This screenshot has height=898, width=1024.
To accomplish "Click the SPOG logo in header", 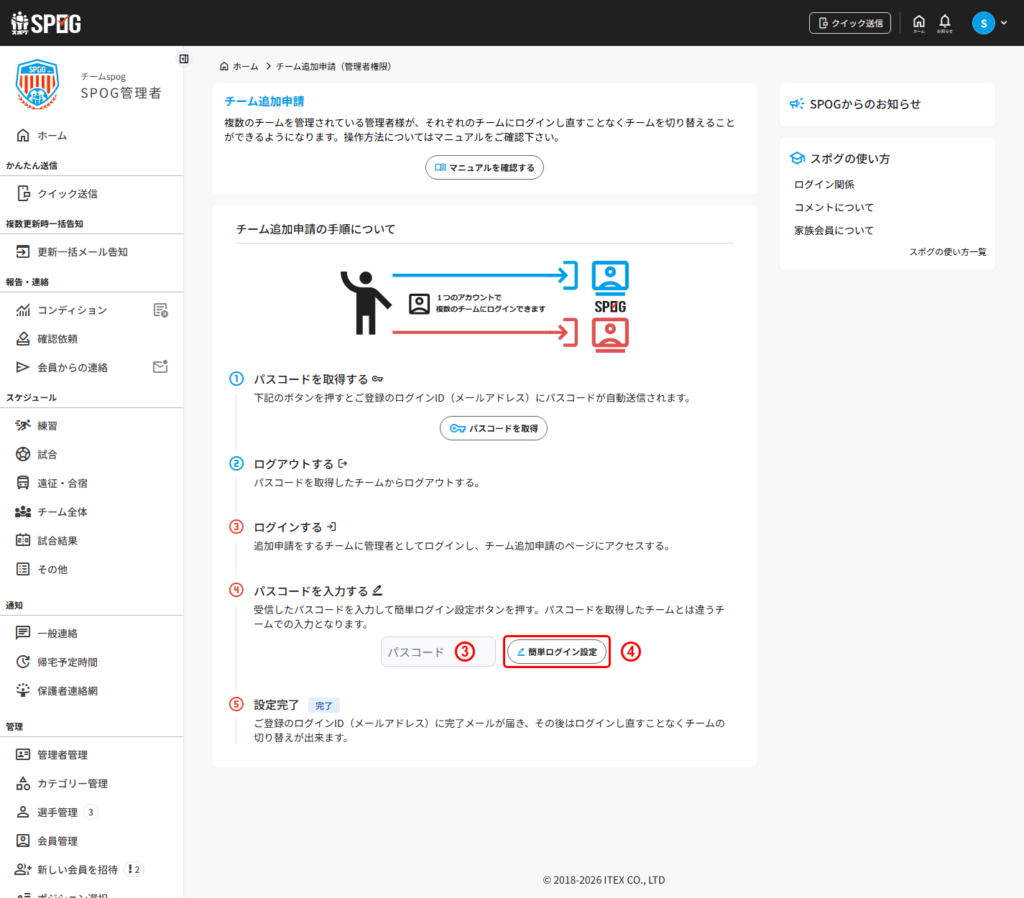I will pos(46,24).
